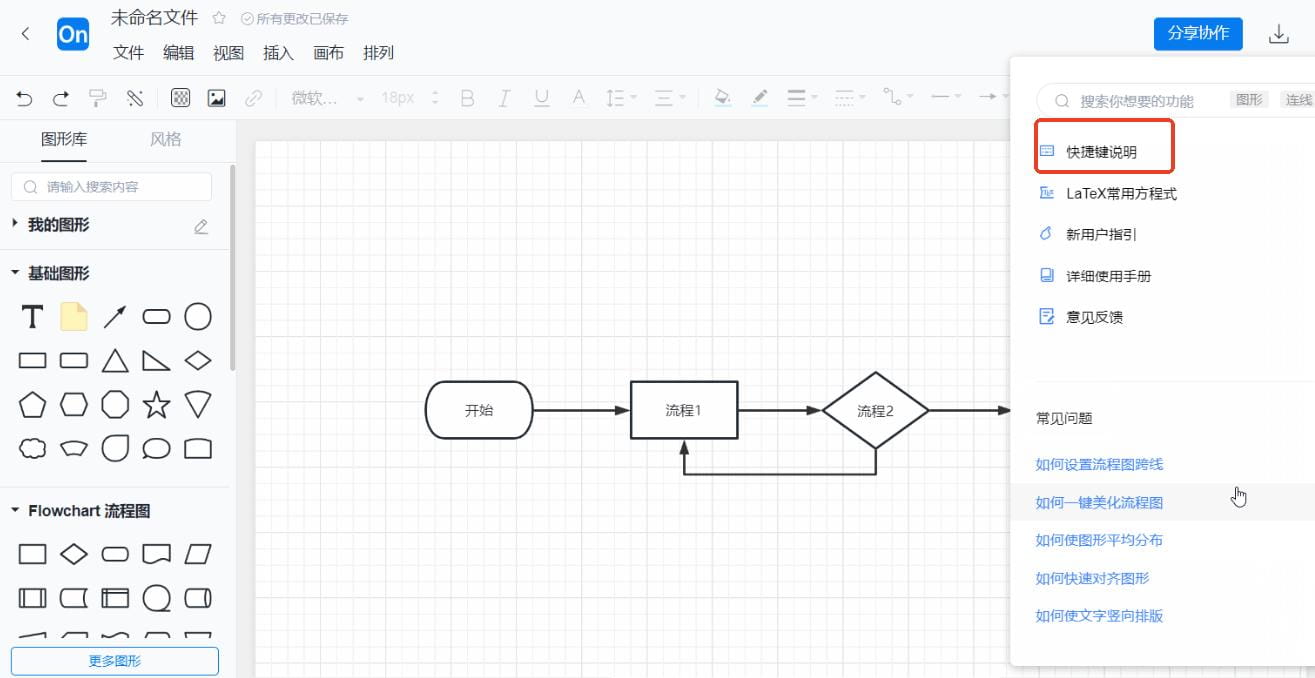Toggle italic formatting

[x=504, y=98]
